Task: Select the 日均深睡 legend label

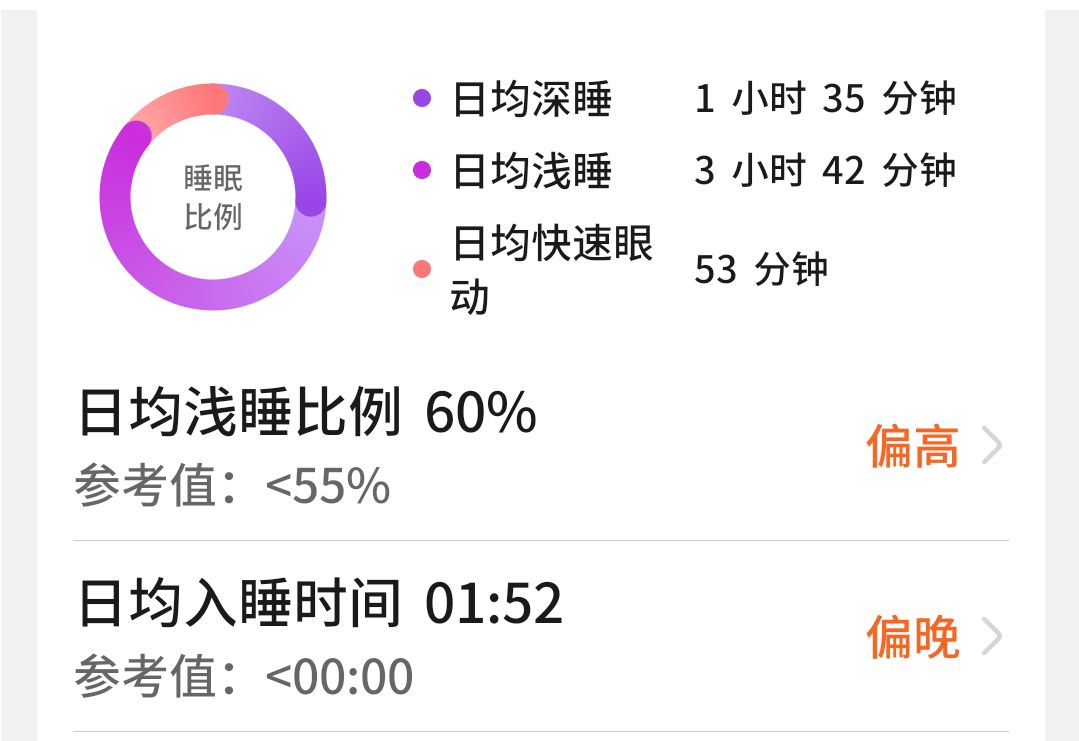Action: tap(532, 99)
